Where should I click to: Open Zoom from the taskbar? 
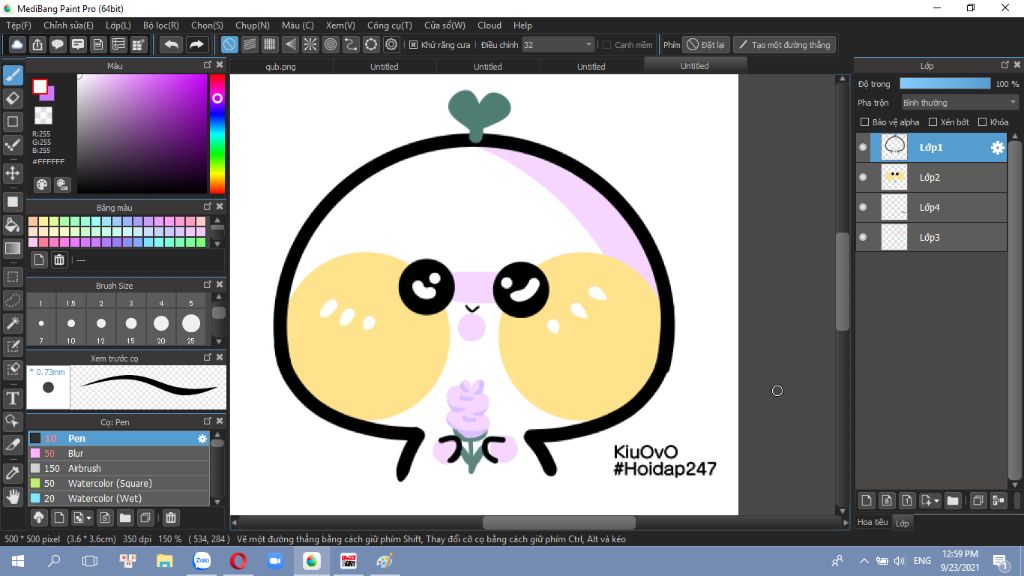click(275, 561)
